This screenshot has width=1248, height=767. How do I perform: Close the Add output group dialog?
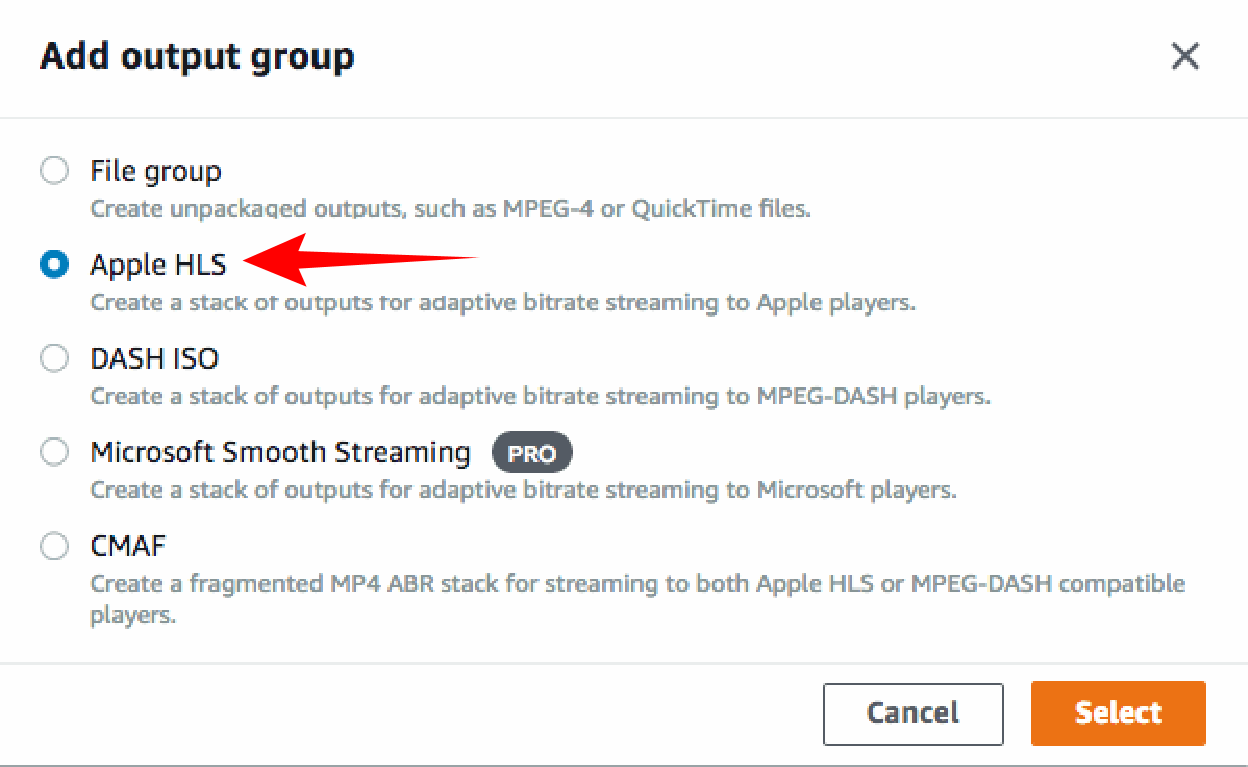[x=1185, y=57]
